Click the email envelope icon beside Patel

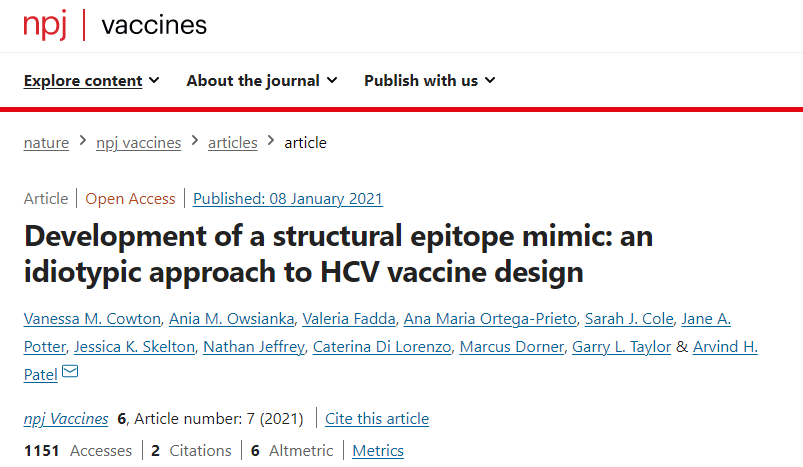click(x=70, y=371)
